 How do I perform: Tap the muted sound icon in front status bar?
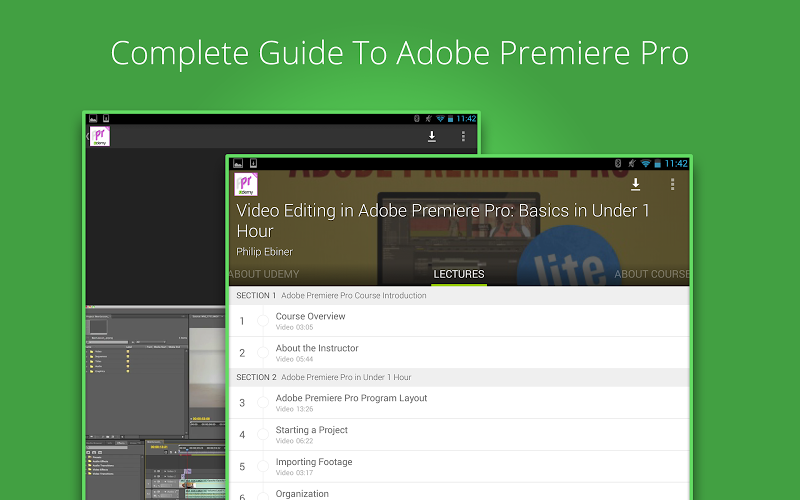[x=632, y=163]
